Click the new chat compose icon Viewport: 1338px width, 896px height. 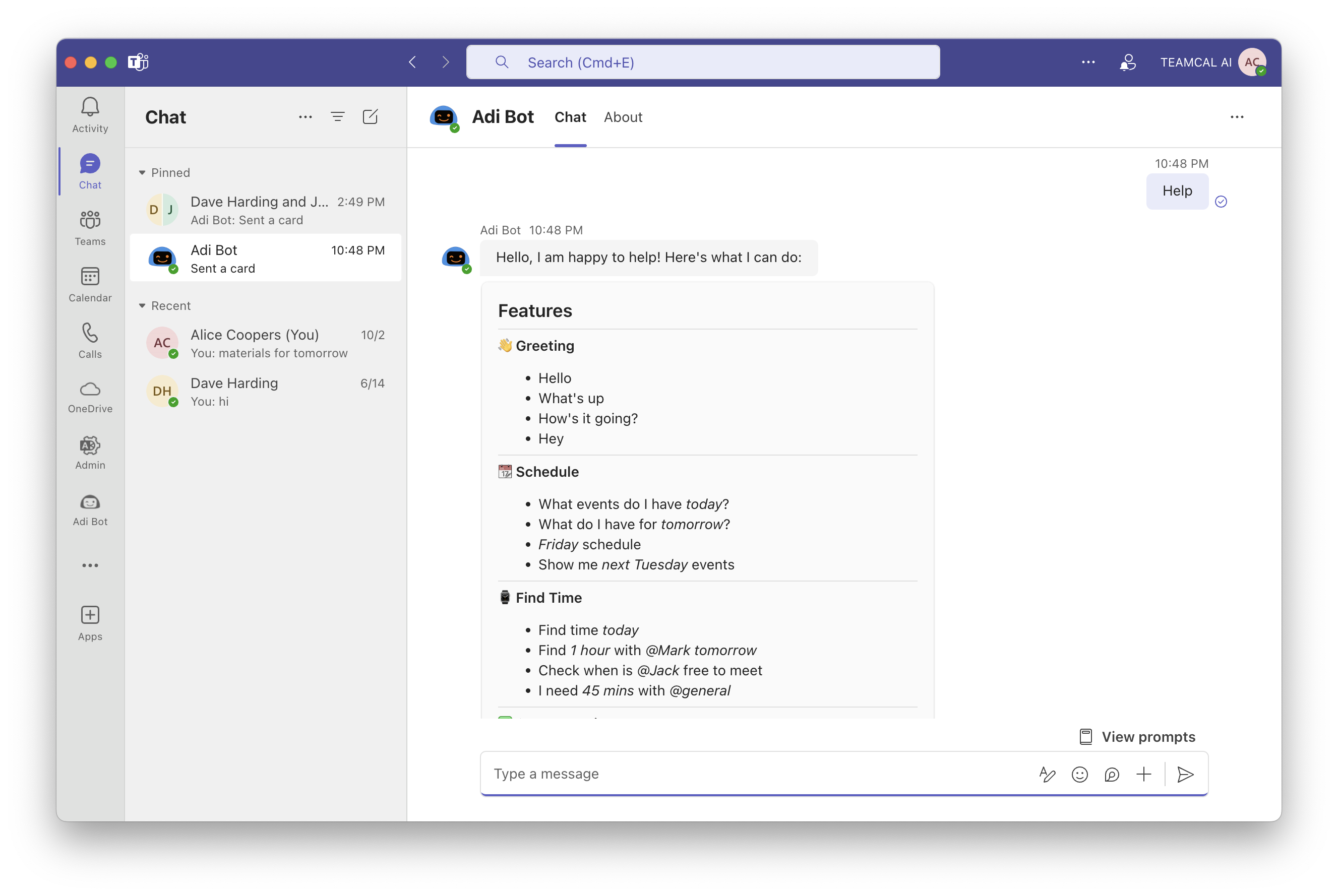371,117
